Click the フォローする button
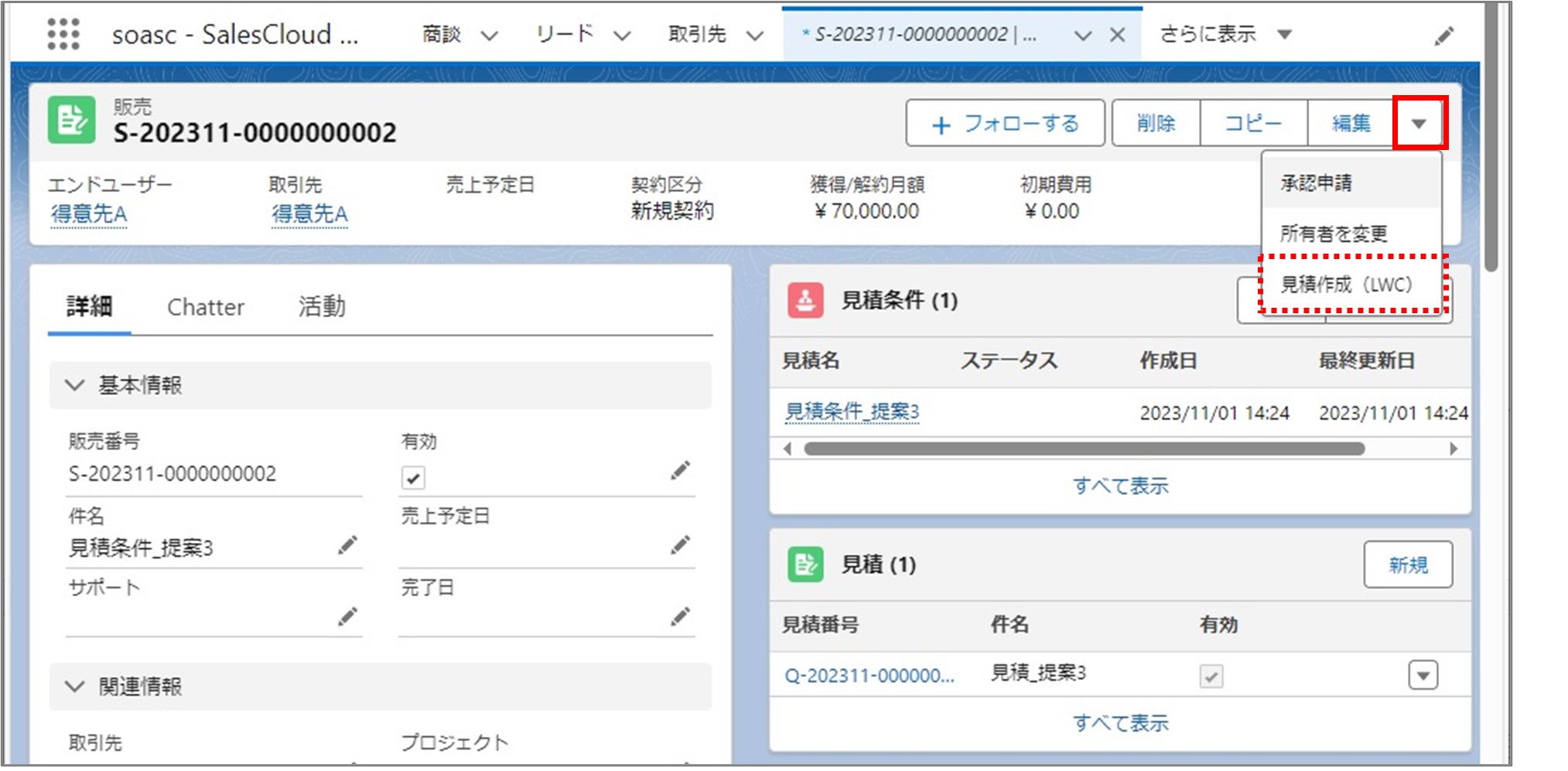Image resolution: width=1568 pixels, height=771 pixels. click(x=1005, y=123)
